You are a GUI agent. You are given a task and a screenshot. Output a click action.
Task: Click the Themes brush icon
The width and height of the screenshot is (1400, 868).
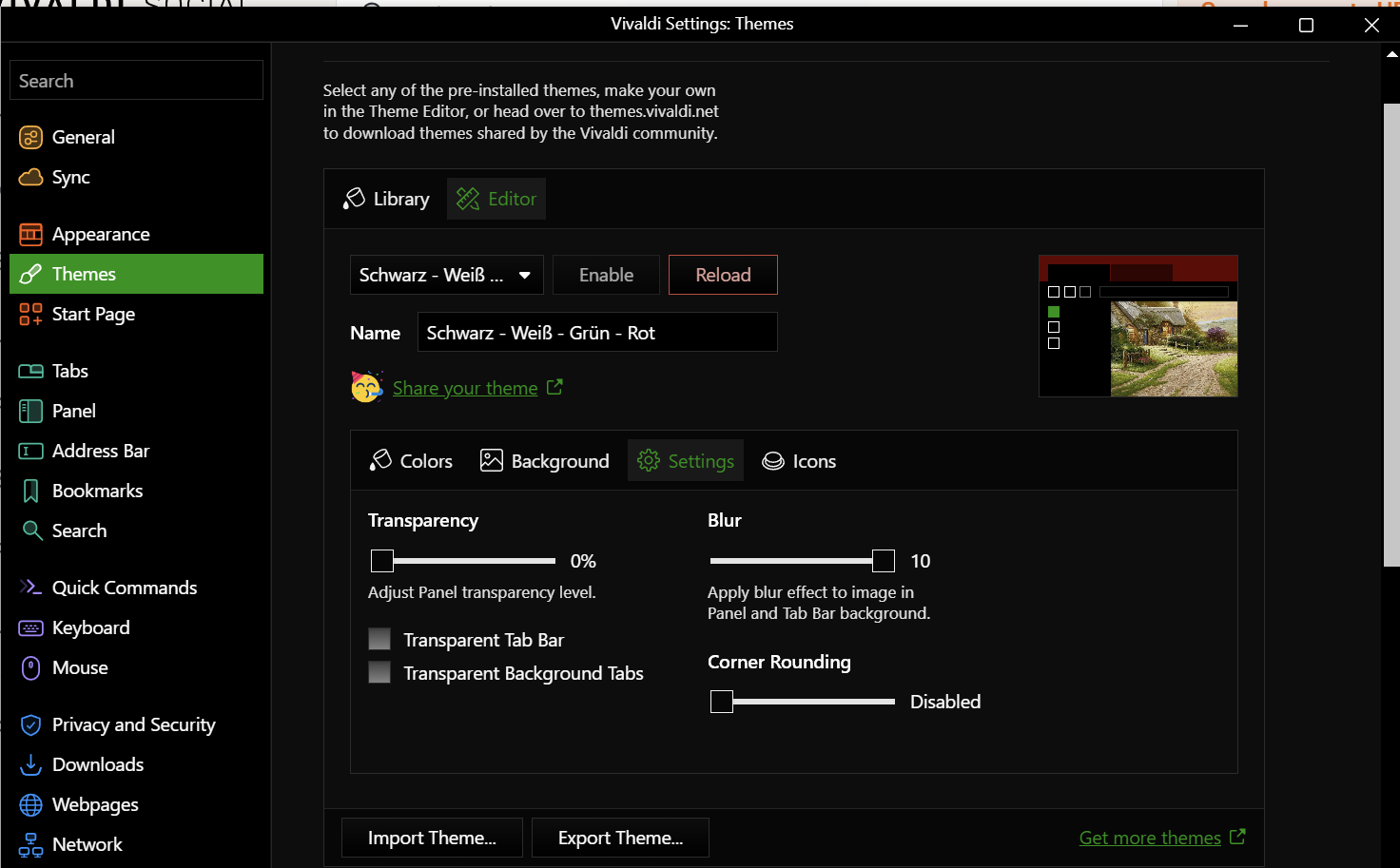click(x=30, y=274)
